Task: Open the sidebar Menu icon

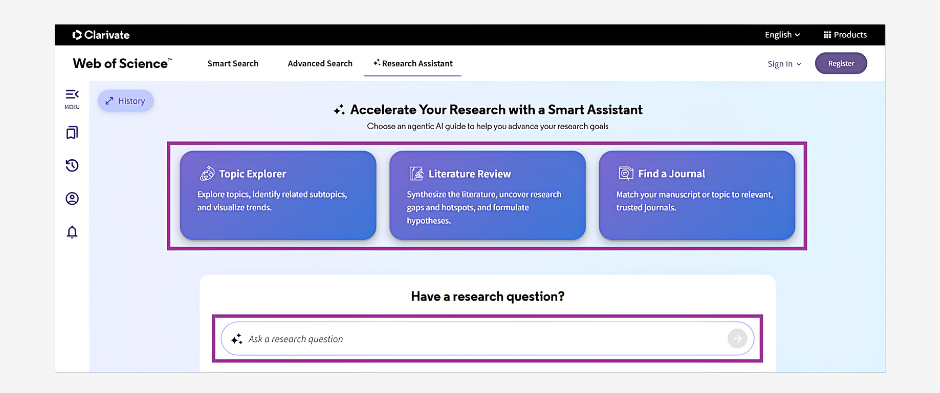Action: click(72, 98)
